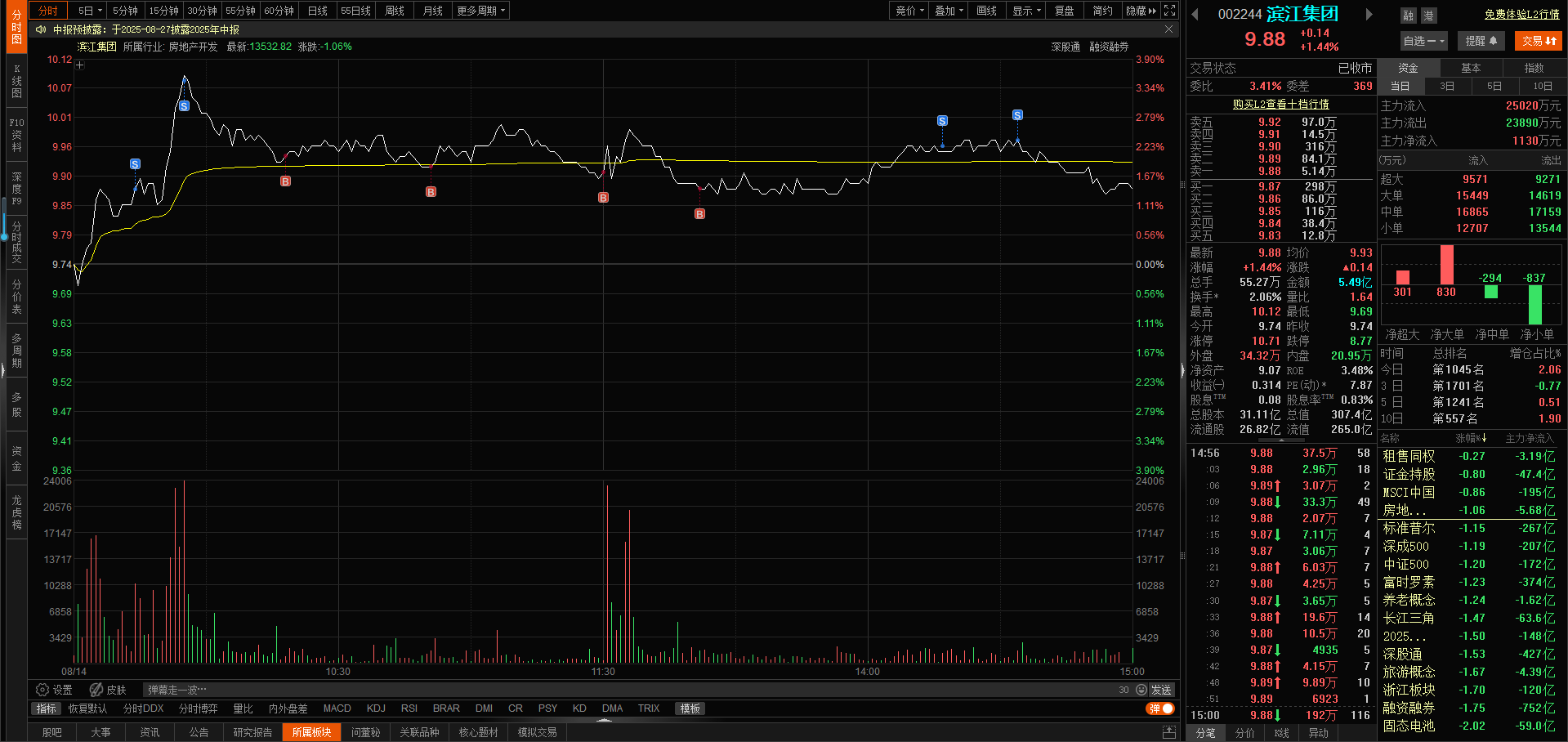
Task: Open the 深度F9 sidebar item
Action: coord(16,188)
